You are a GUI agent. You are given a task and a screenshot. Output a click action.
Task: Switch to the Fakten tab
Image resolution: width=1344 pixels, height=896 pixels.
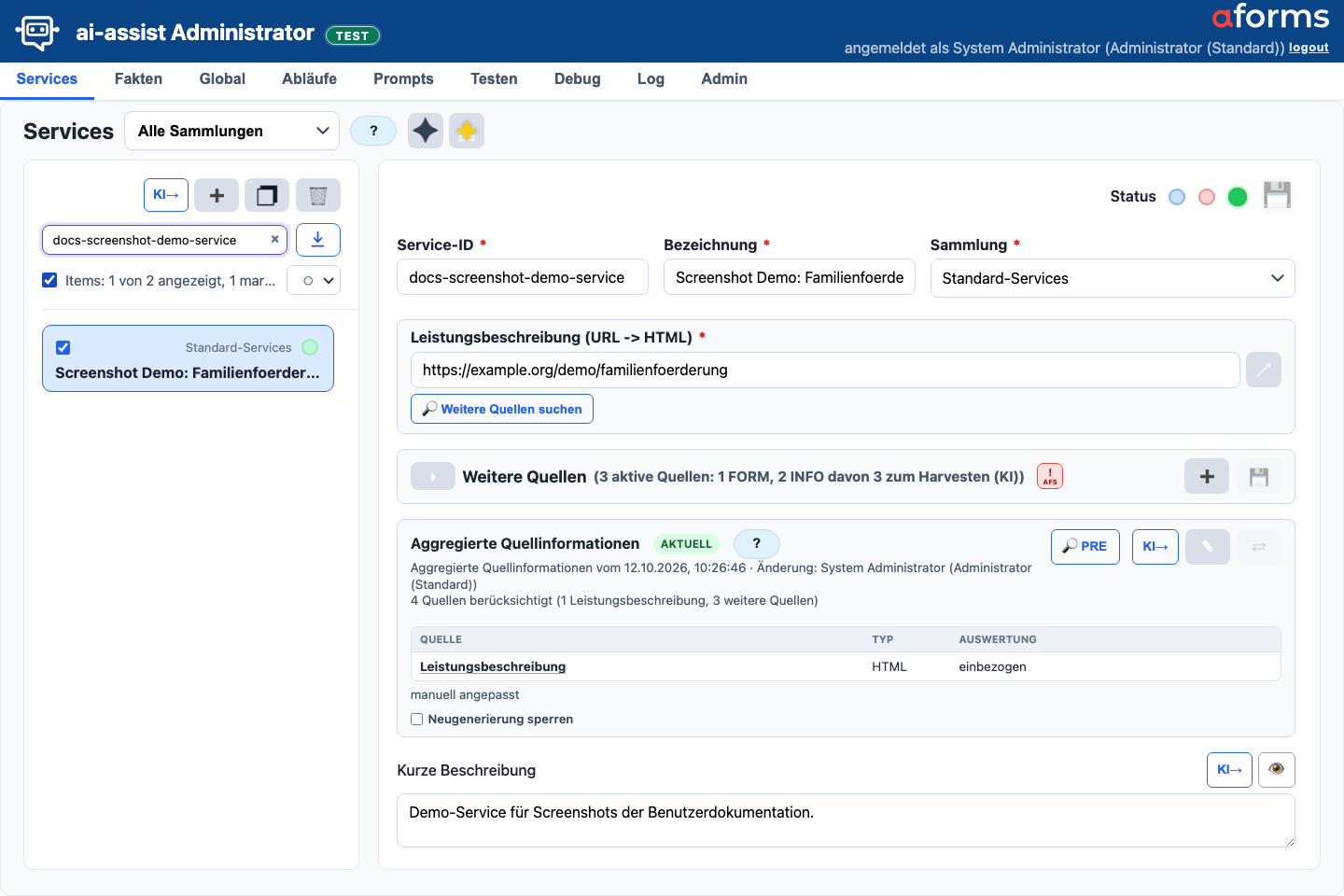point(138,79)
